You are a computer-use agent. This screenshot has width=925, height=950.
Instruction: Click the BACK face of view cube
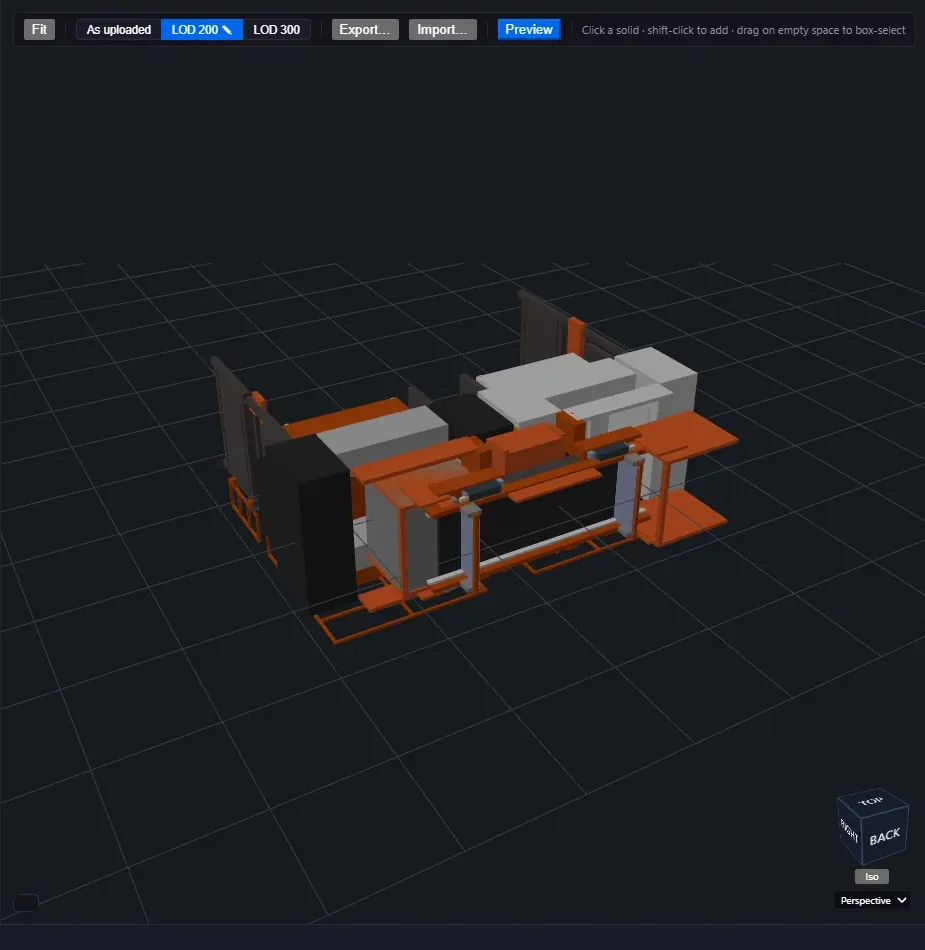[885, 836]
